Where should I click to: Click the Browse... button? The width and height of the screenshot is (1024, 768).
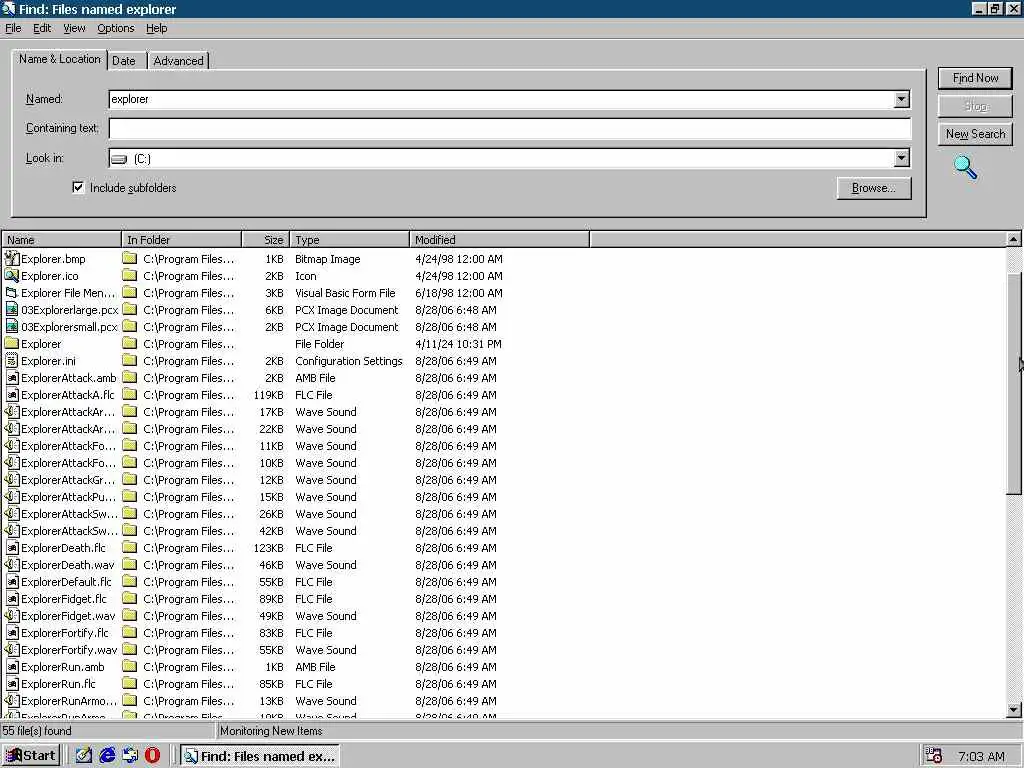tap(874, 188)
